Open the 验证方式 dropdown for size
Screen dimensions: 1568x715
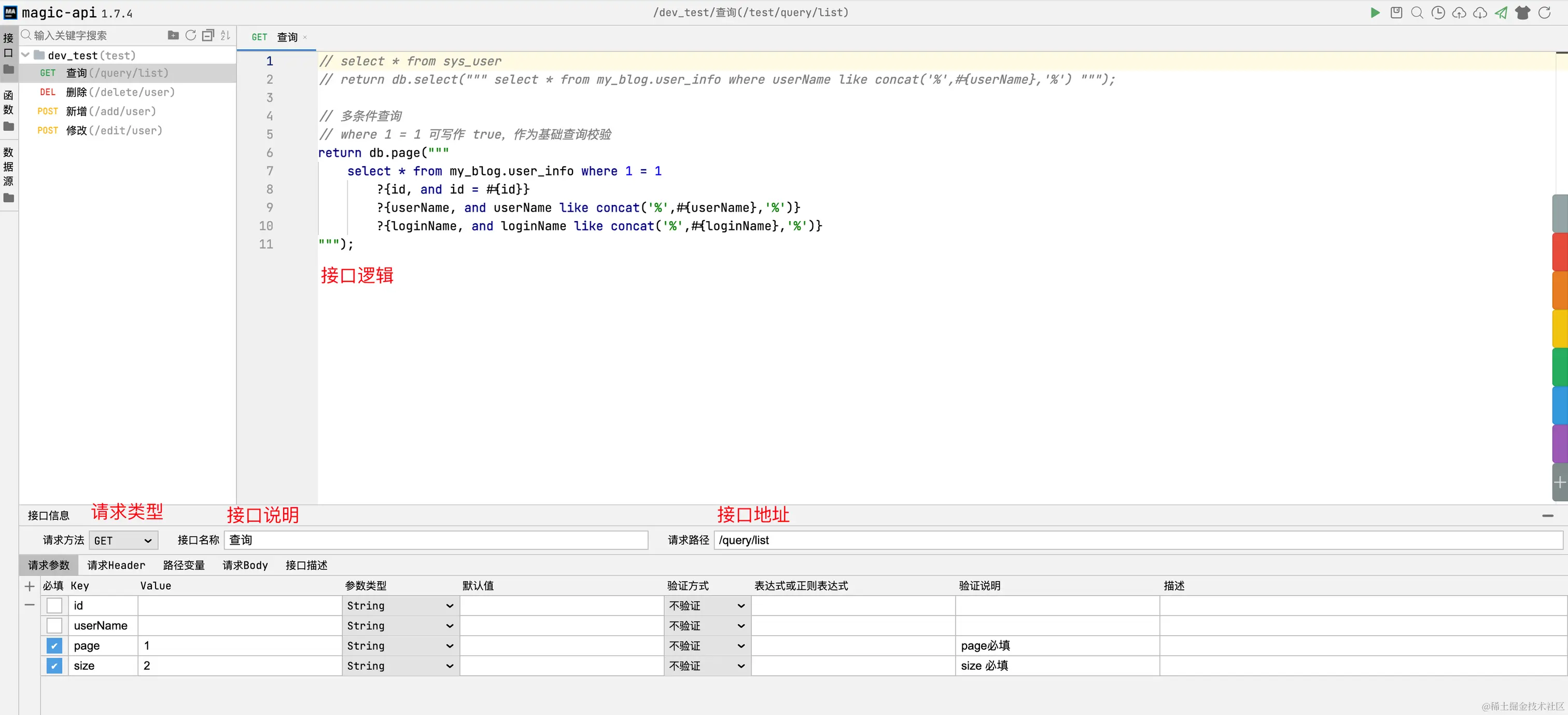point(707,666)
